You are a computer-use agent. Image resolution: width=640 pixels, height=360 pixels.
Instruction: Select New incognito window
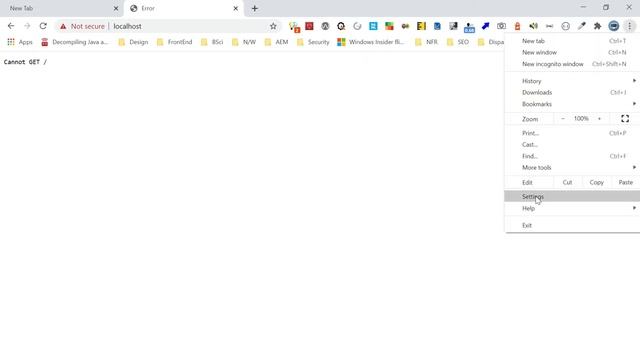pyautogui.click(x=572, y=64)
